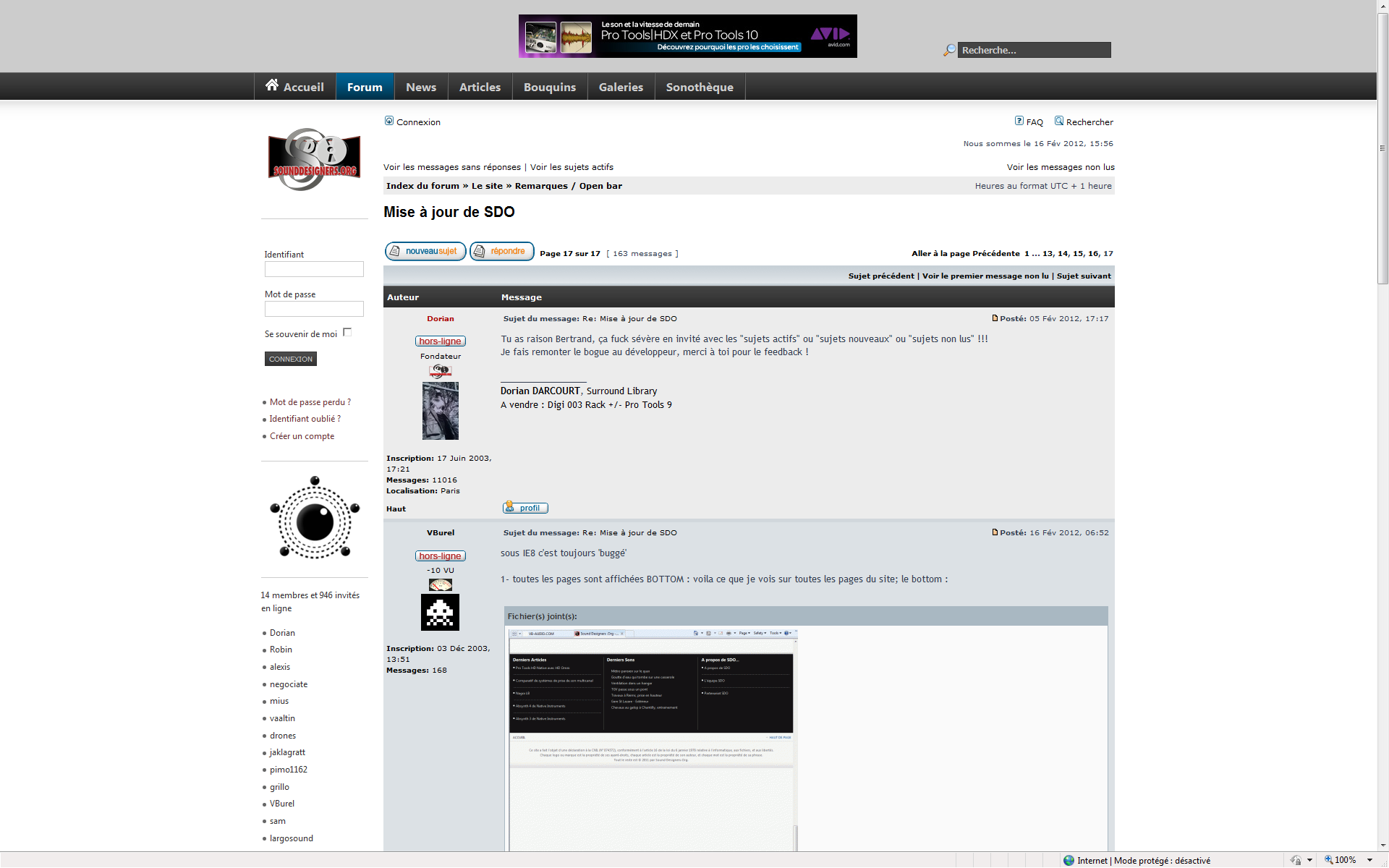The width and height of the screenshot is (1389, 868).
Task: Click the search magnifier icon
Action: point(949,51)
